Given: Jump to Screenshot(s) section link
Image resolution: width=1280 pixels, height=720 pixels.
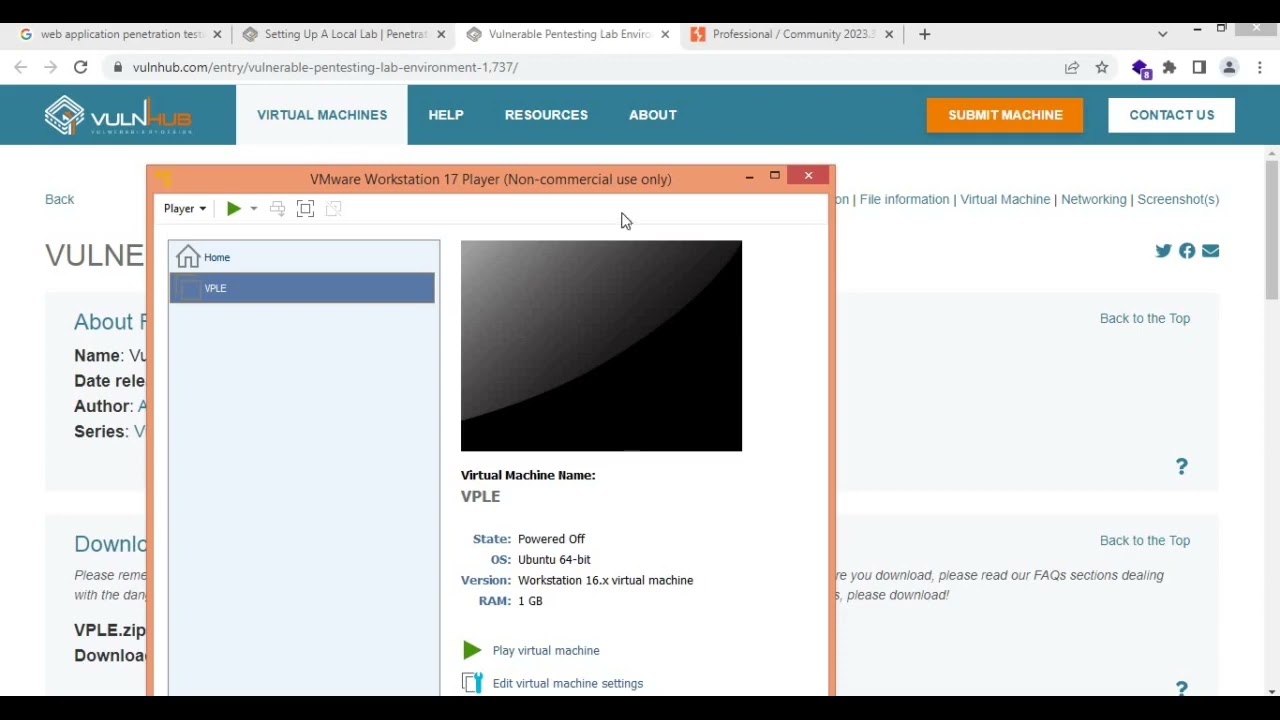Looking at the screenshot, I should point(1178,199).
